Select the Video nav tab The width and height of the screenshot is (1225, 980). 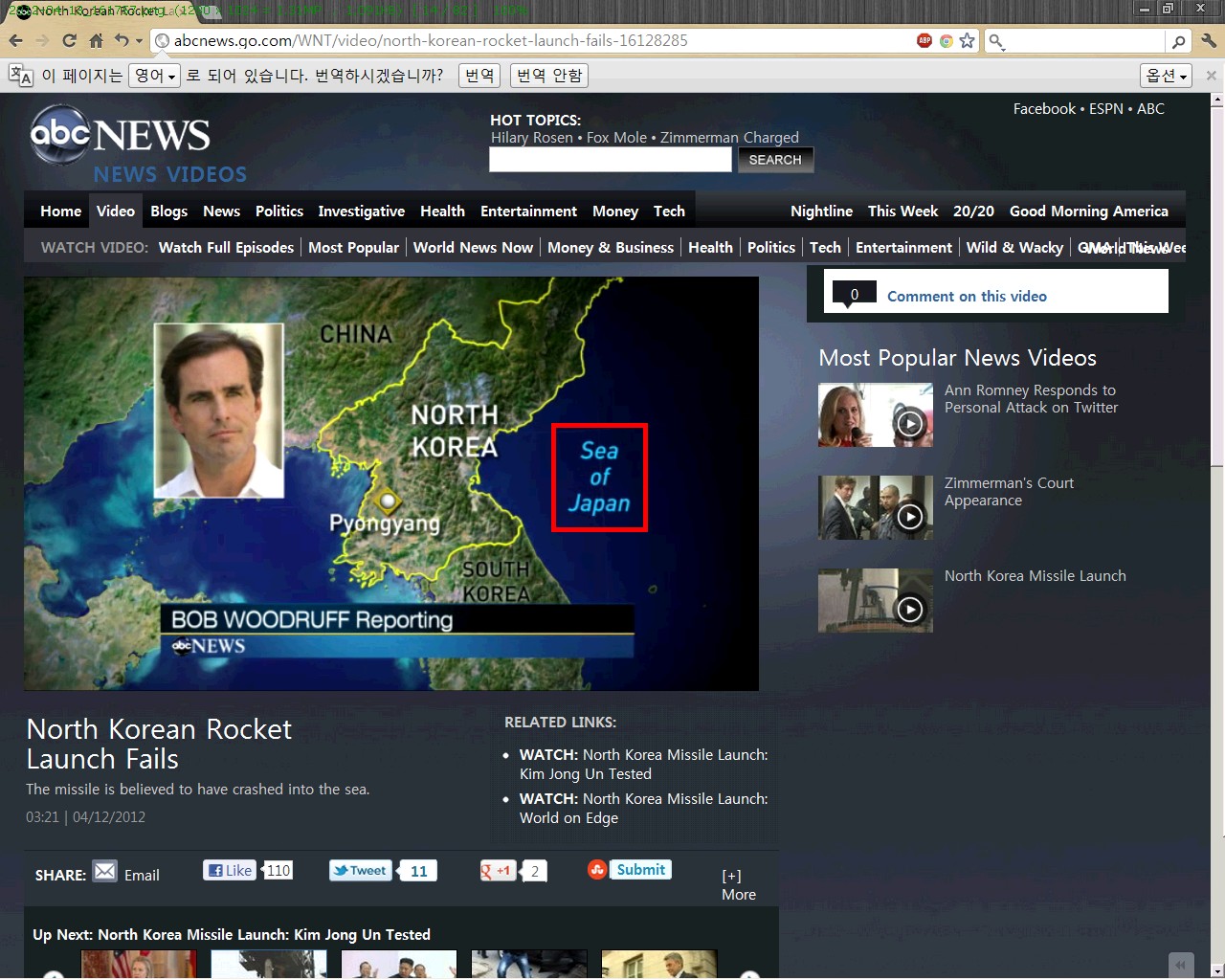point(116,212)
